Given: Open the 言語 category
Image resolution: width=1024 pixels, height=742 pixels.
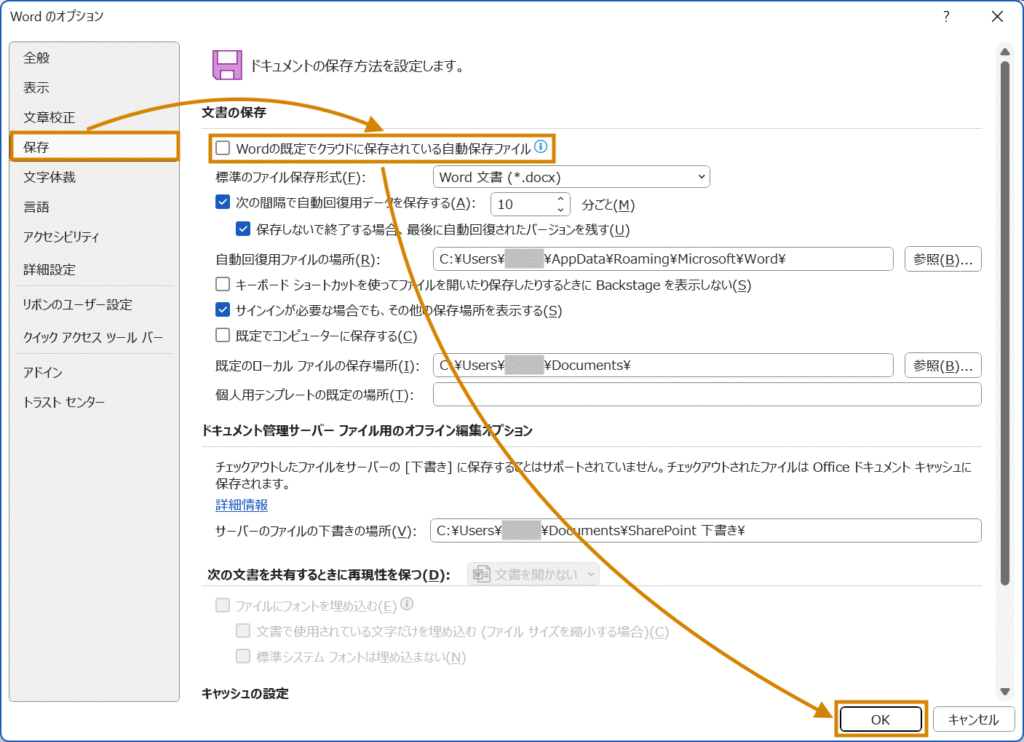Looking at the screenshot, I should coord(95,207).
